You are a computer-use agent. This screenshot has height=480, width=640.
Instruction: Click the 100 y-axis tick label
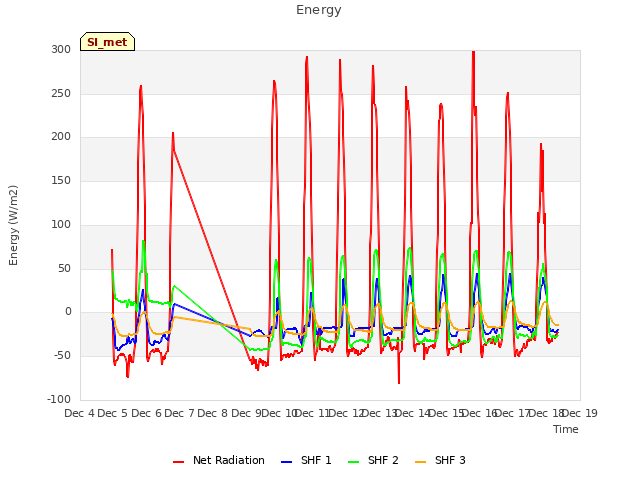coord(61,224)
